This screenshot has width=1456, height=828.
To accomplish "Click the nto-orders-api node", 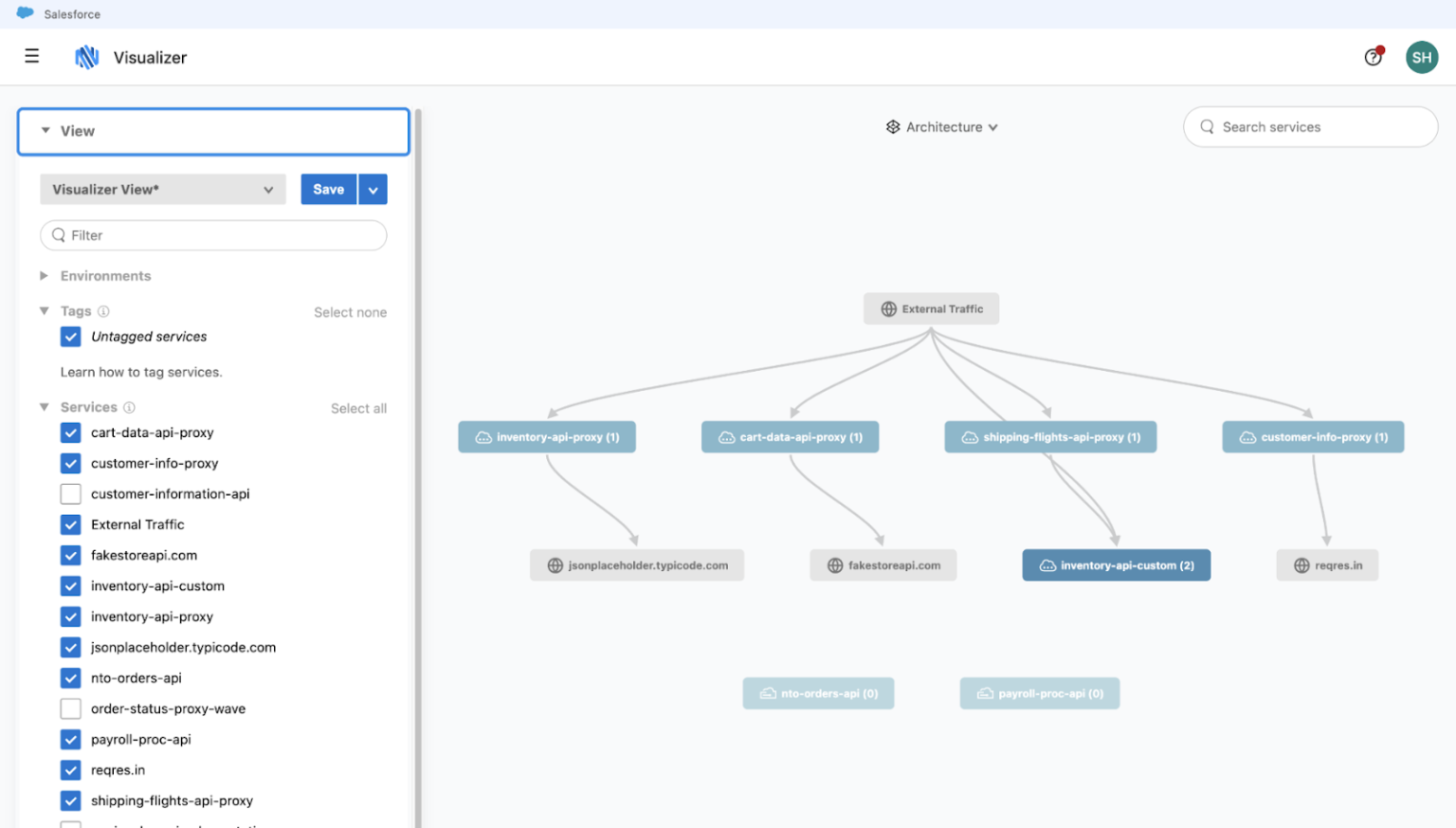I will [x=818, y=693].
